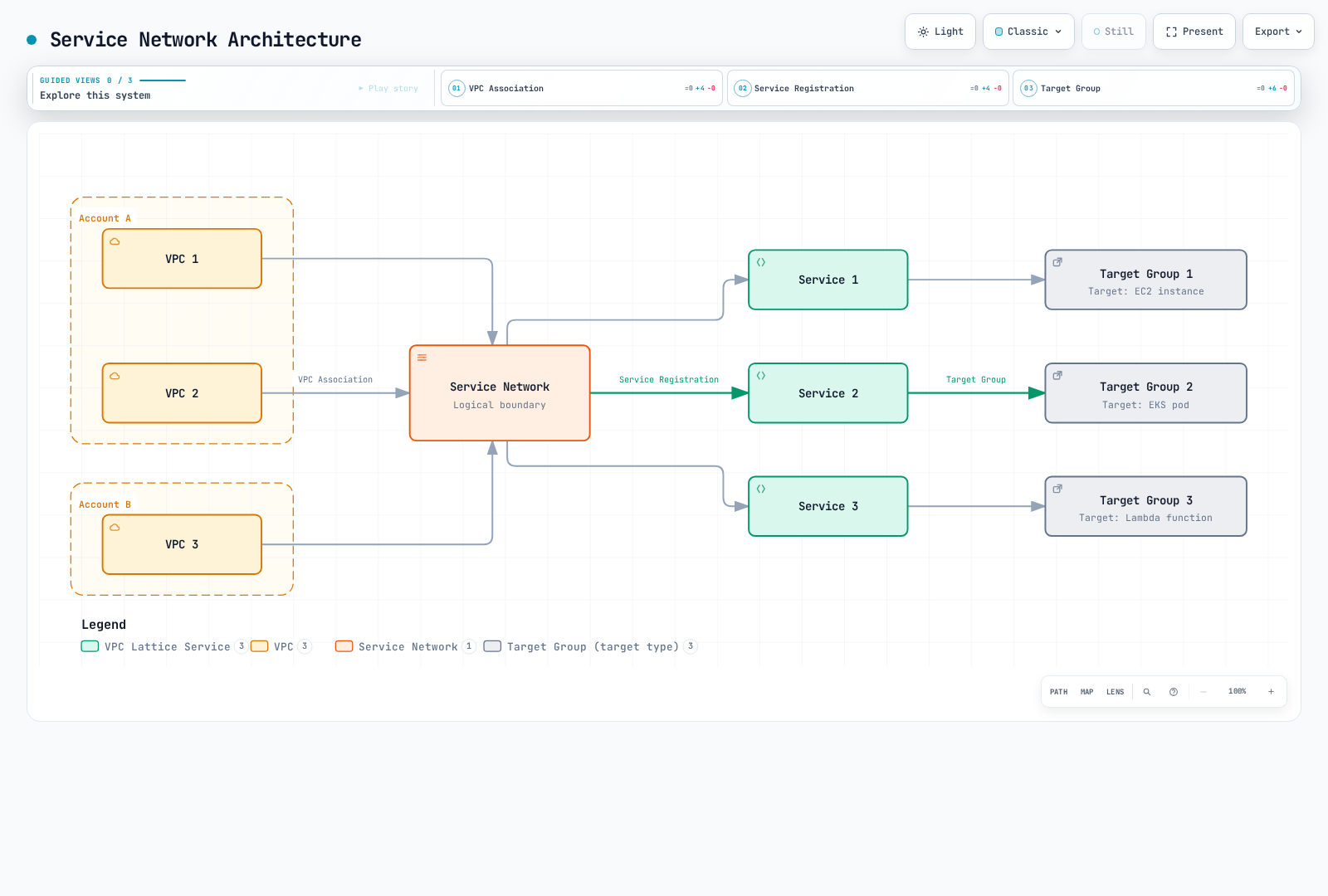Screen dimensions: 1328x896
Task: Click the VPC Association edge label
Action: click(x=335, y=380)
